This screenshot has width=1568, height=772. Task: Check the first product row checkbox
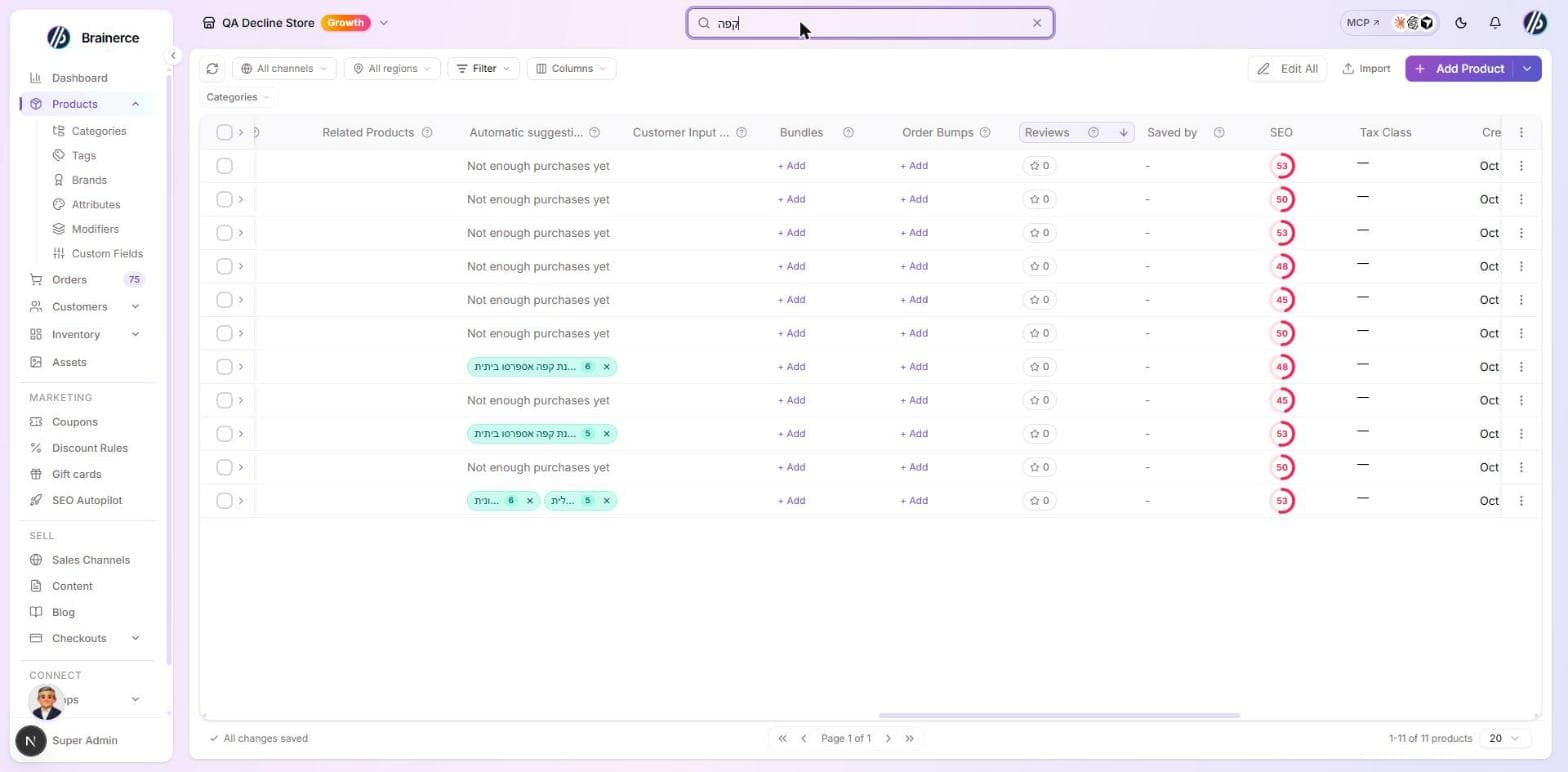[x=224, y=166]
